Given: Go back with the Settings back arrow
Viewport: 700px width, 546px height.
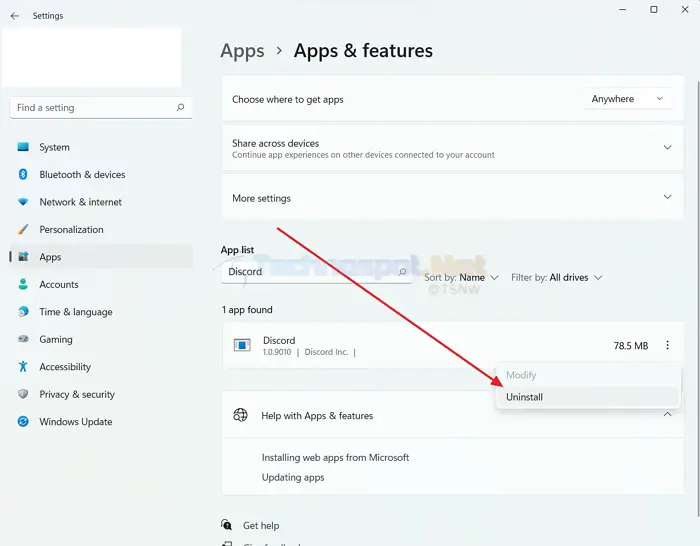Looking at the screenshot, I should point(15,16).
